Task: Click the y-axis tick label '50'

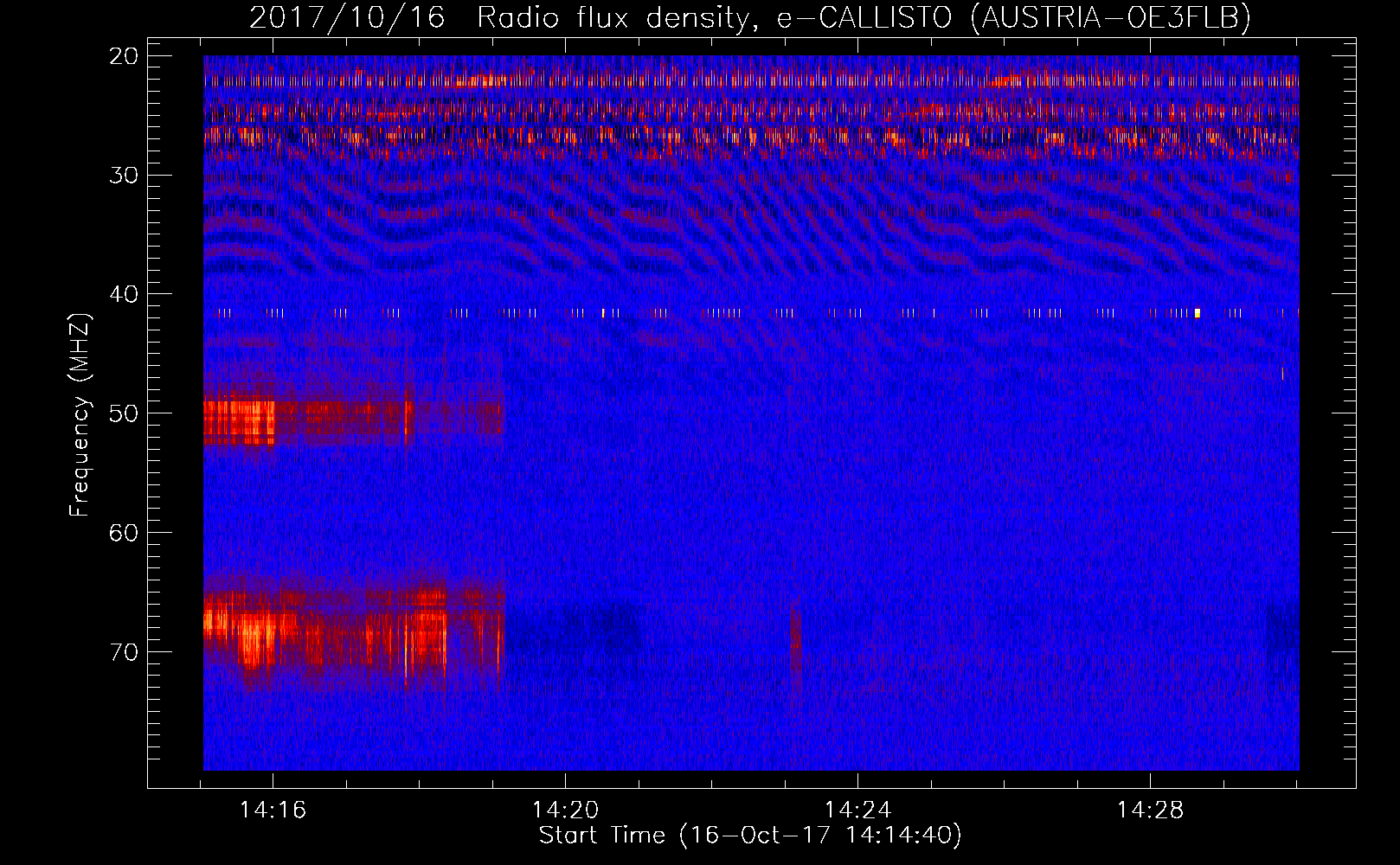Action: (125, 413)
